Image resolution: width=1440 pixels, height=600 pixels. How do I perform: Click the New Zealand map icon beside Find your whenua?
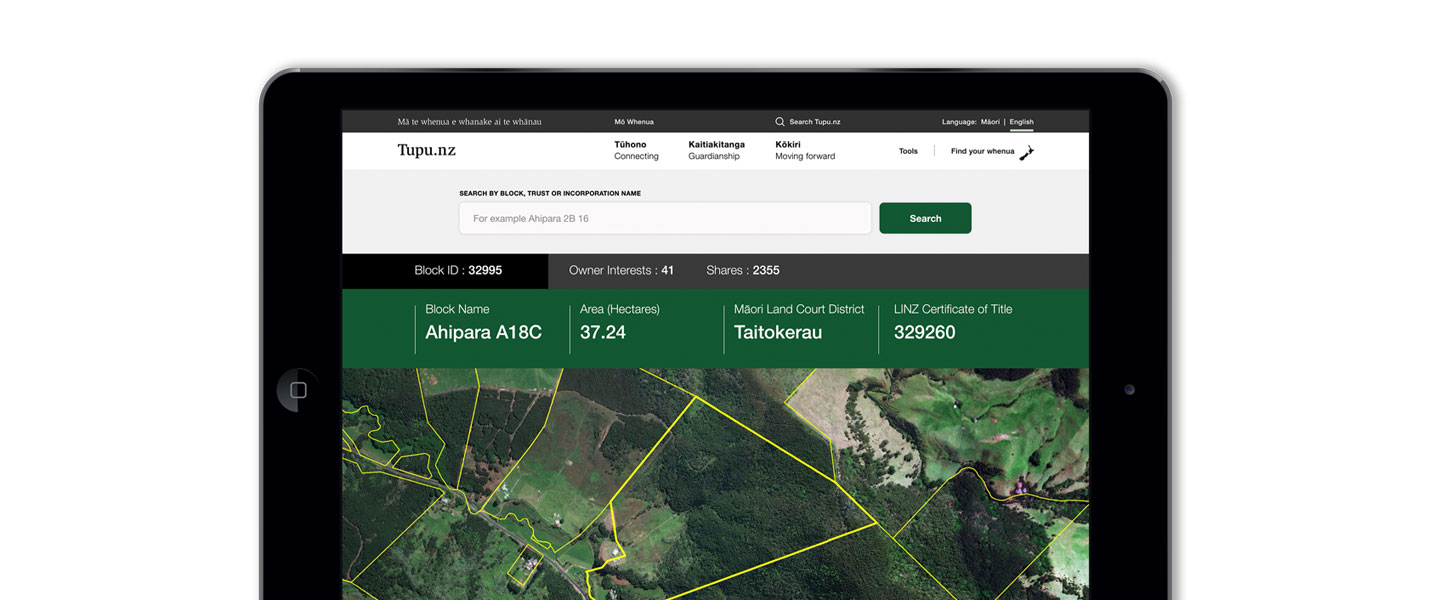(1026, 152)
